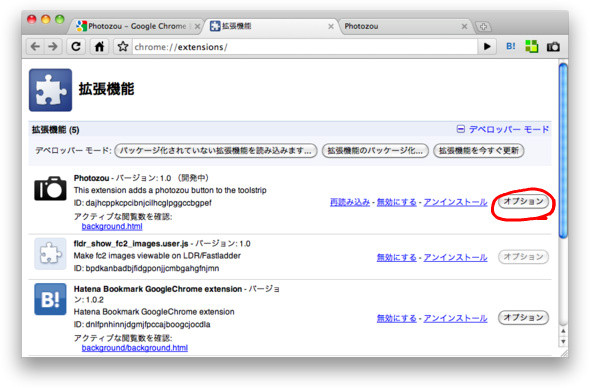Click 再読み込み link for Photozou

click(x=350, y=202)
